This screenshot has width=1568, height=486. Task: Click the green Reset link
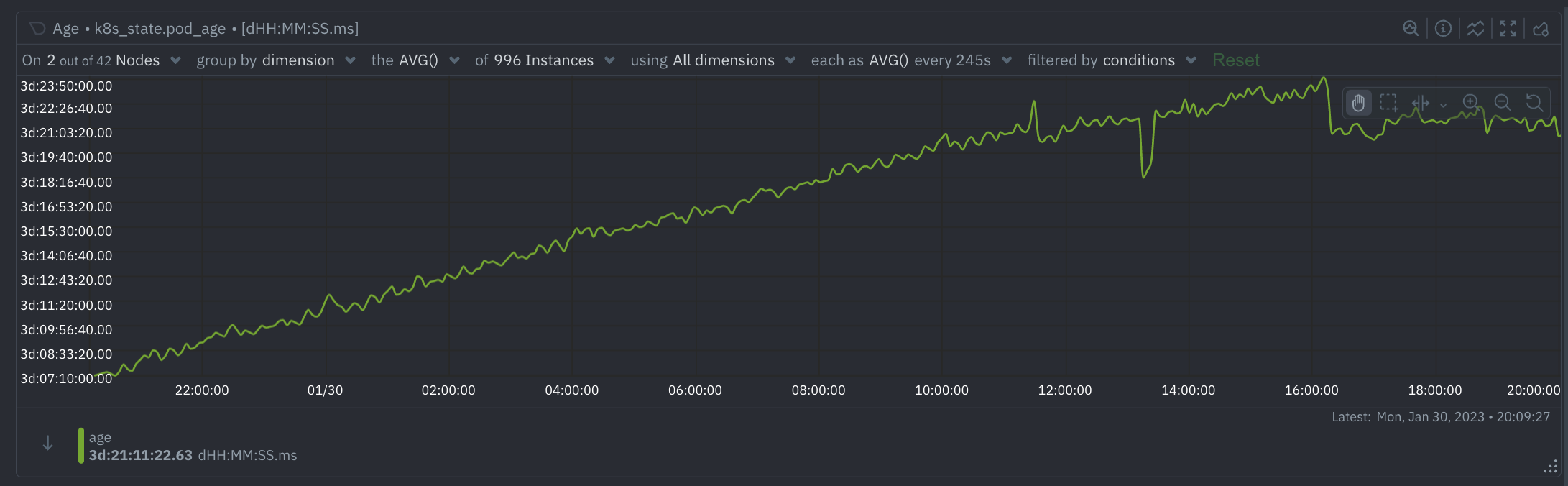pos(1236,60)
